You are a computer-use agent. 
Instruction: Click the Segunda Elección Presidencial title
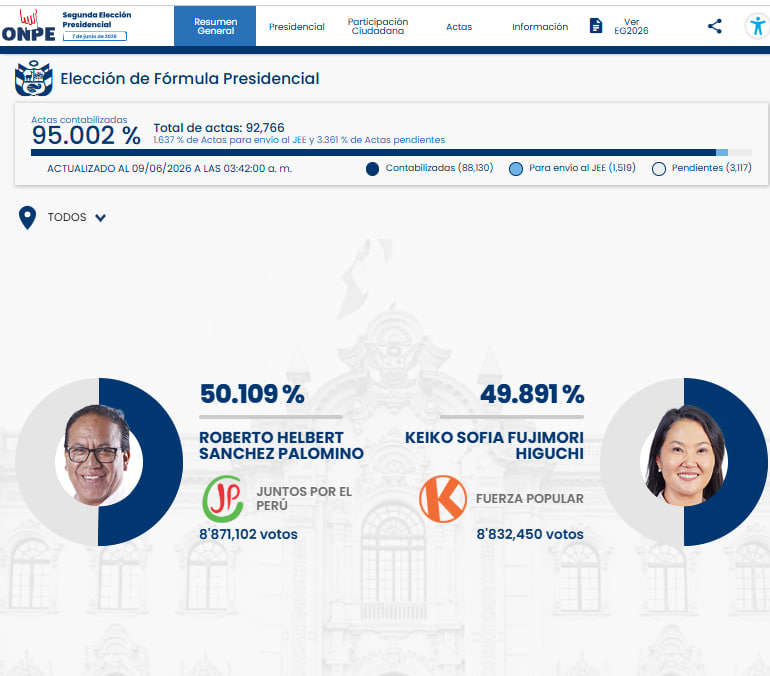click(97, 20)
